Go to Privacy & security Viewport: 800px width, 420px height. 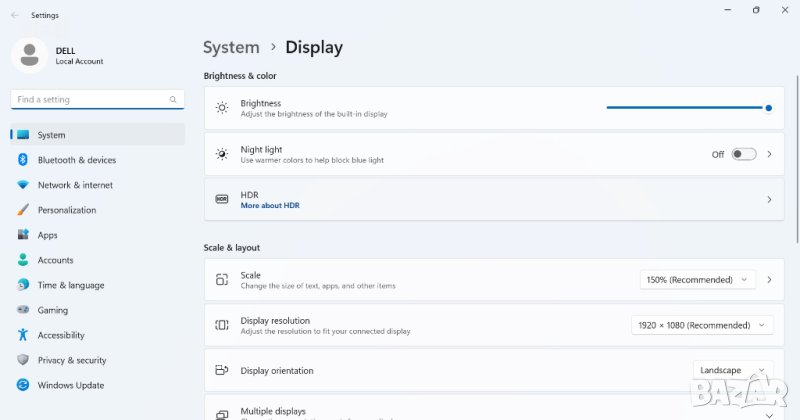tap(71, 360)
